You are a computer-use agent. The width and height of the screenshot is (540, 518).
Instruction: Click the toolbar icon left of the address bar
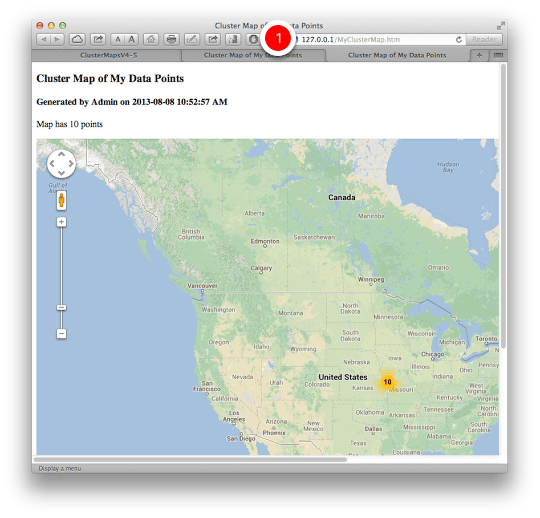(x=253, y=40)
